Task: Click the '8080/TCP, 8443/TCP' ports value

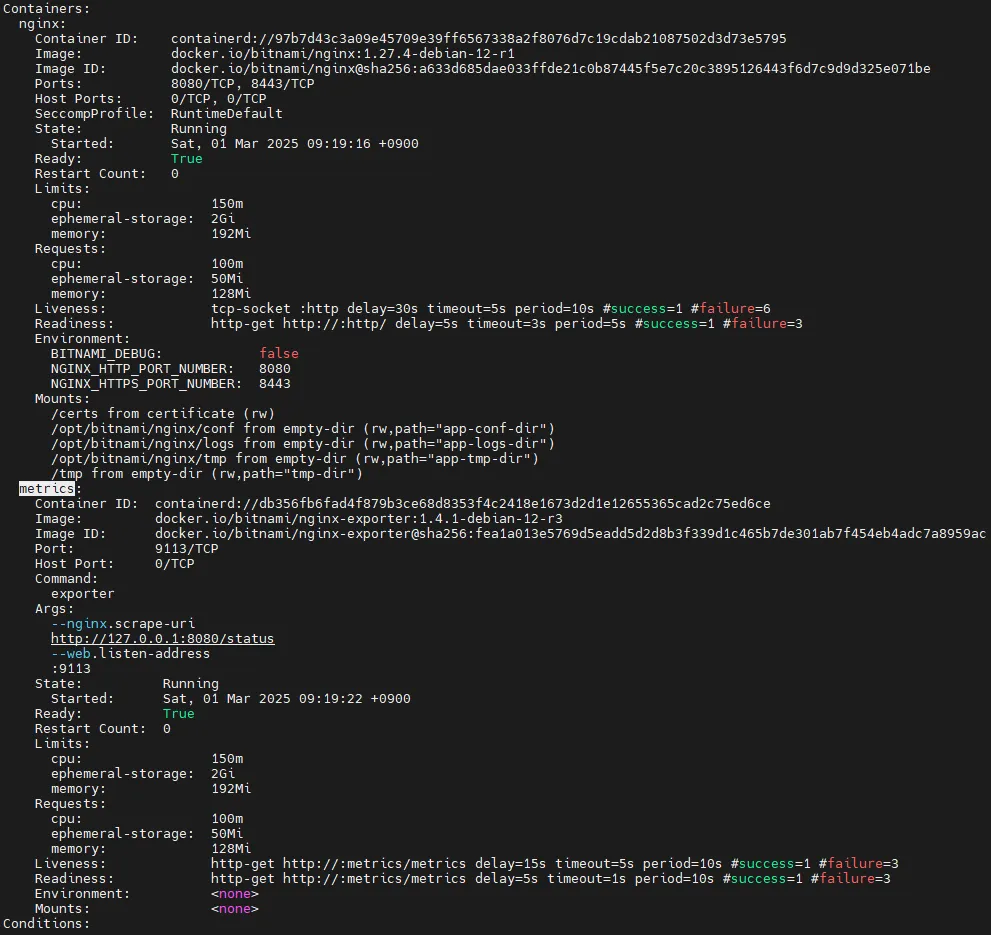Action: (x=242, y=83)
